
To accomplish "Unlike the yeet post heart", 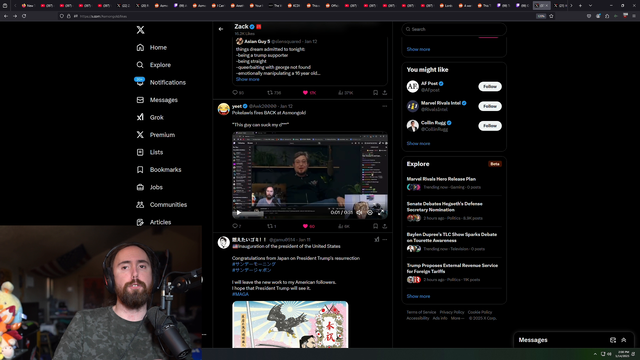I will click(305, 226).
